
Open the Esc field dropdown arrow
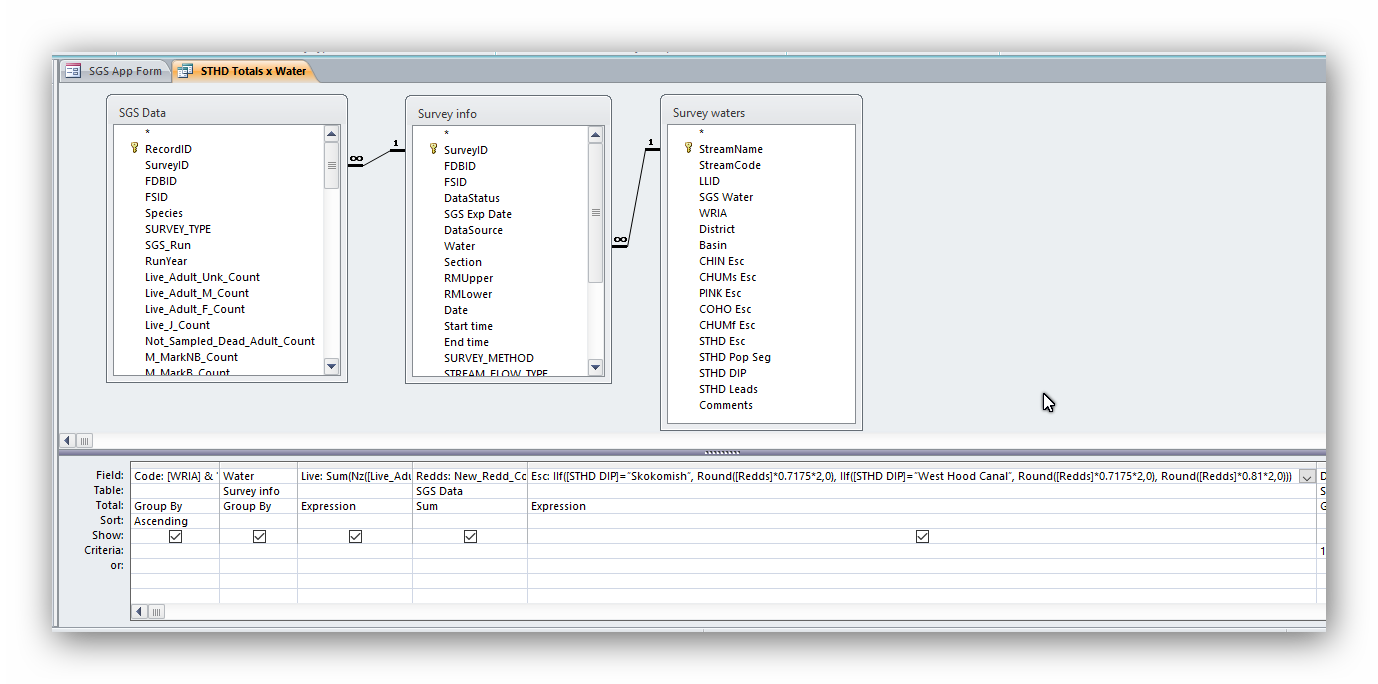point(1307,477)
